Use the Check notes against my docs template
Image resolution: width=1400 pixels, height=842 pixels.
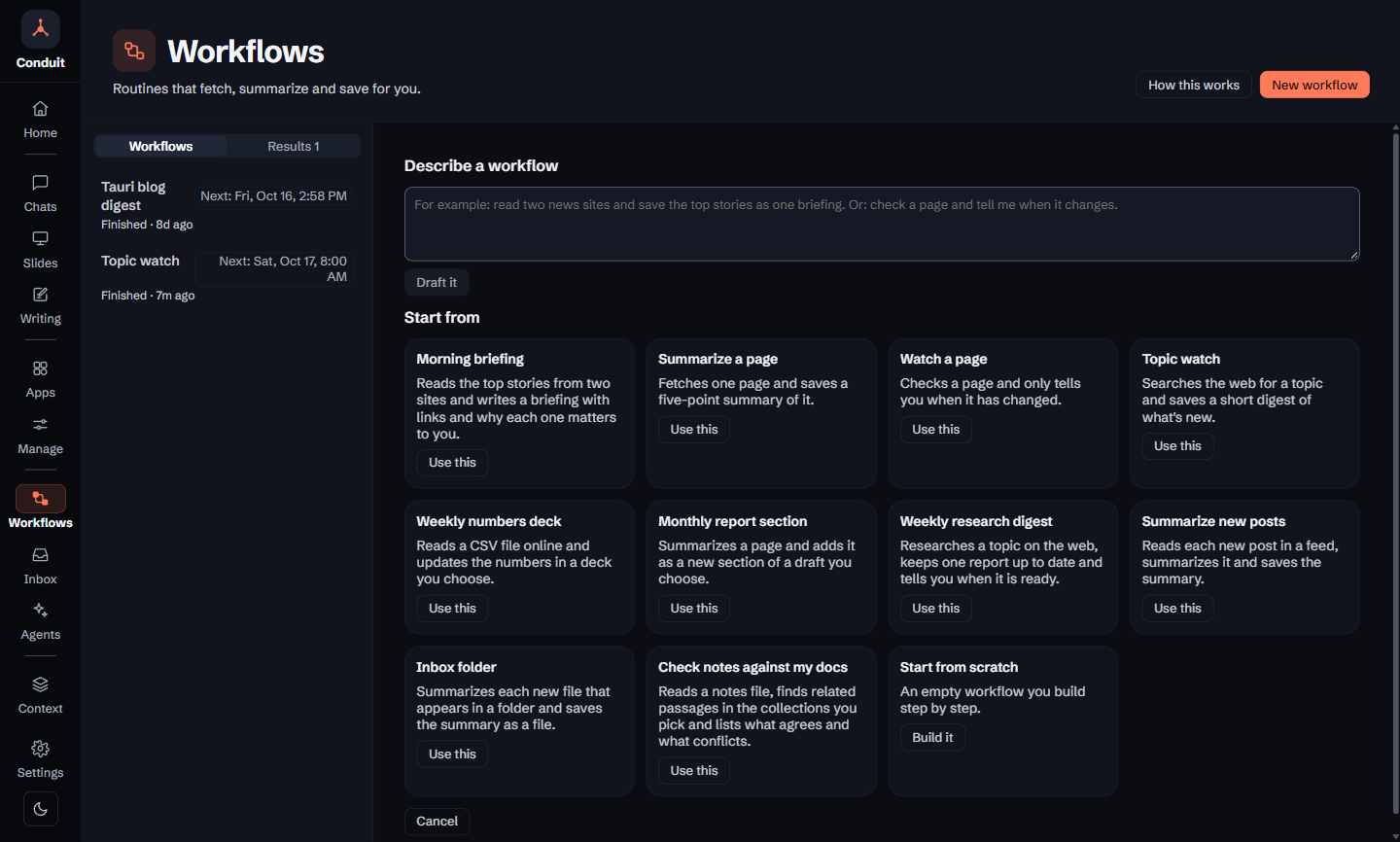pos(694,771)
